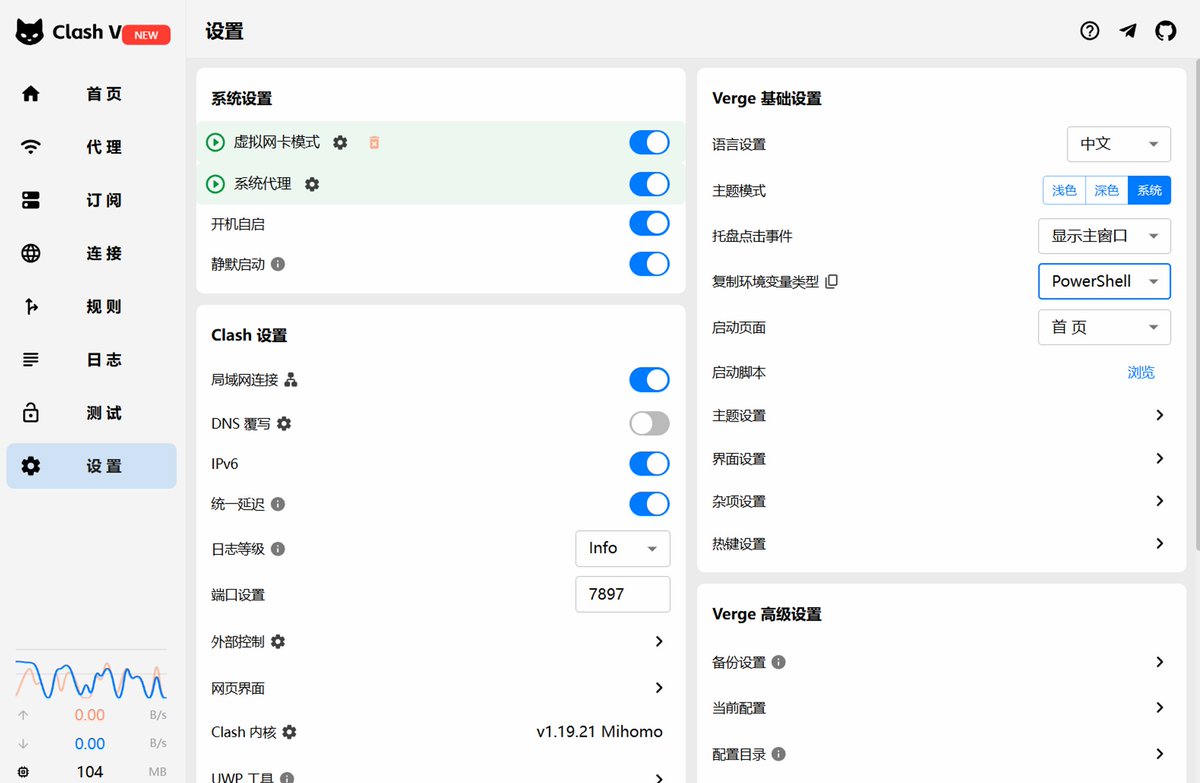This screenshot has width=1200, height=783.
Task: Select the 浅色 theme mode
Action: point(1064,190)
